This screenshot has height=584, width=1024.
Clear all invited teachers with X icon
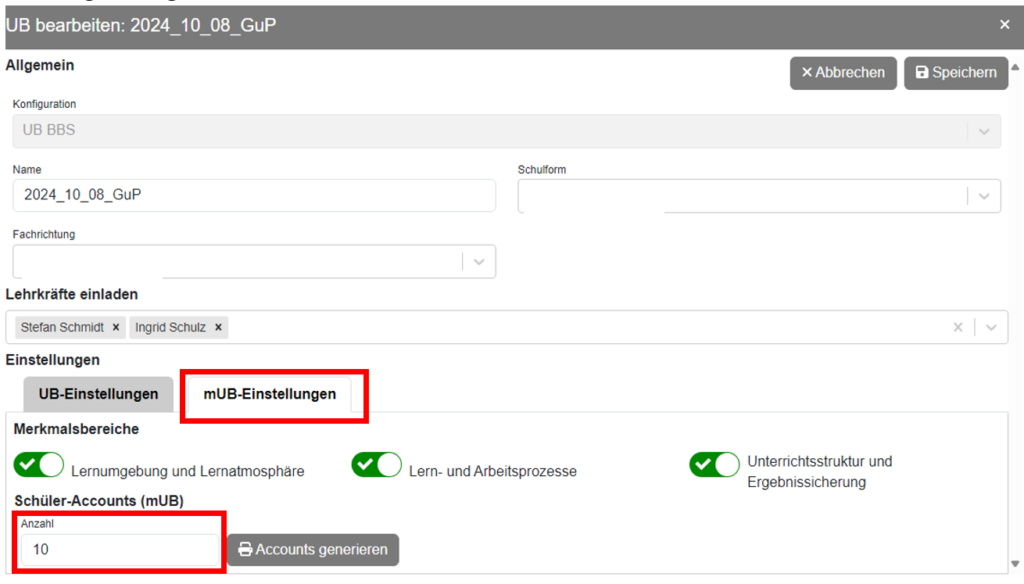point(958,327)
